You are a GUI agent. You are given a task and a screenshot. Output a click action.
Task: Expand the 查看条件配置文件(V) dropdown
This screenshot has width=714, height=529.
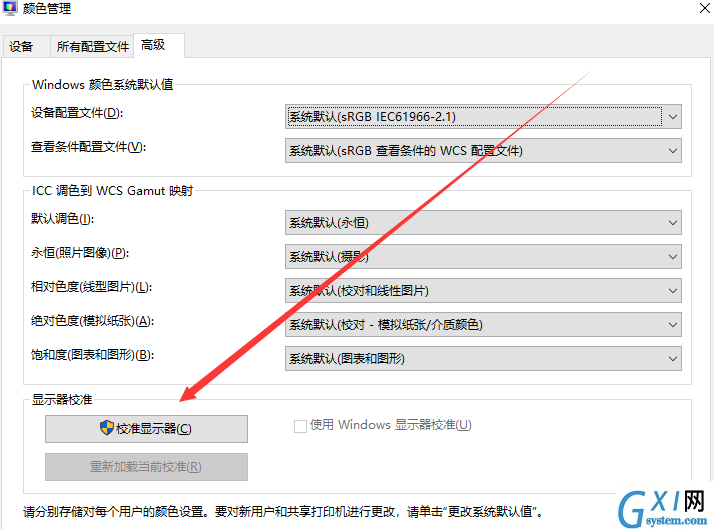point(483,151)
